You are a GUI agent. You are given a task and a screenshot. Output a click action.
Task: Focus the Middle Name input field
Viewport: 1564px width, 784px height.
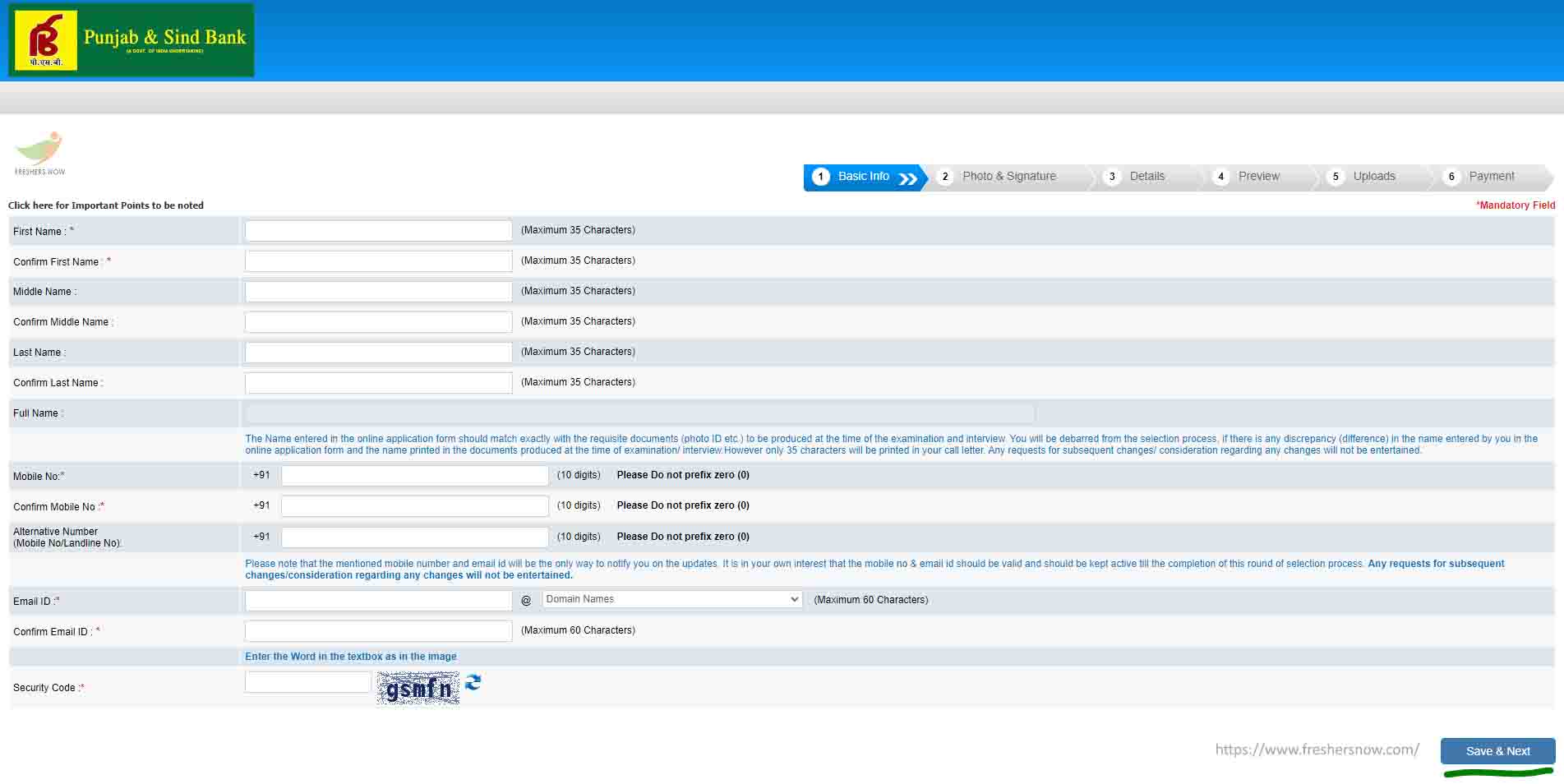pos(378,292)
